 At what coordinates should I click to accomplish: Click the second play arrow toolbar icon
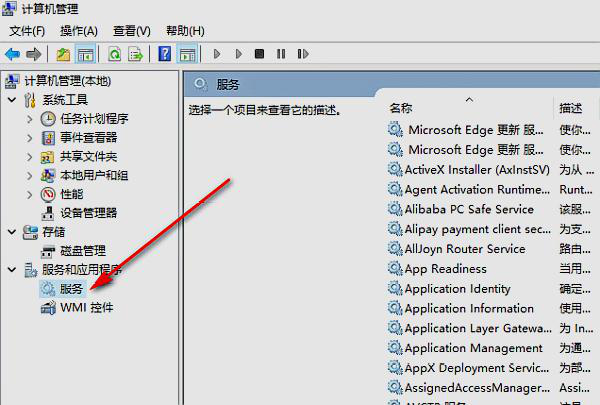[239, 54]
